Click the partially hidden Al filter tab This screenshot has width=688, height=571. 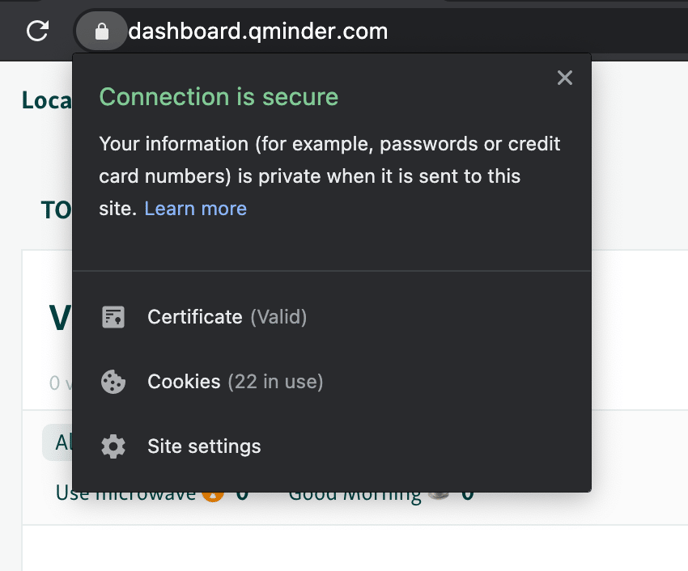coord(58,442)
